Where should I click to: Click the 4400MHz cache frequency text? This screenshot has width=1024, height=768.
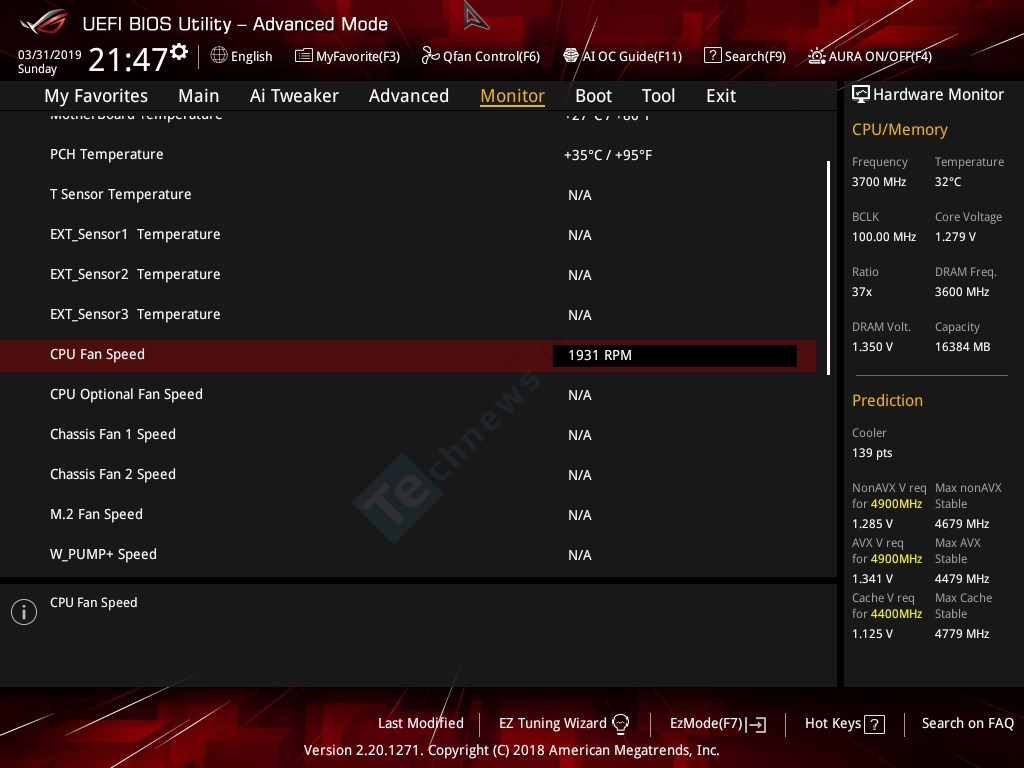[896, 614]
